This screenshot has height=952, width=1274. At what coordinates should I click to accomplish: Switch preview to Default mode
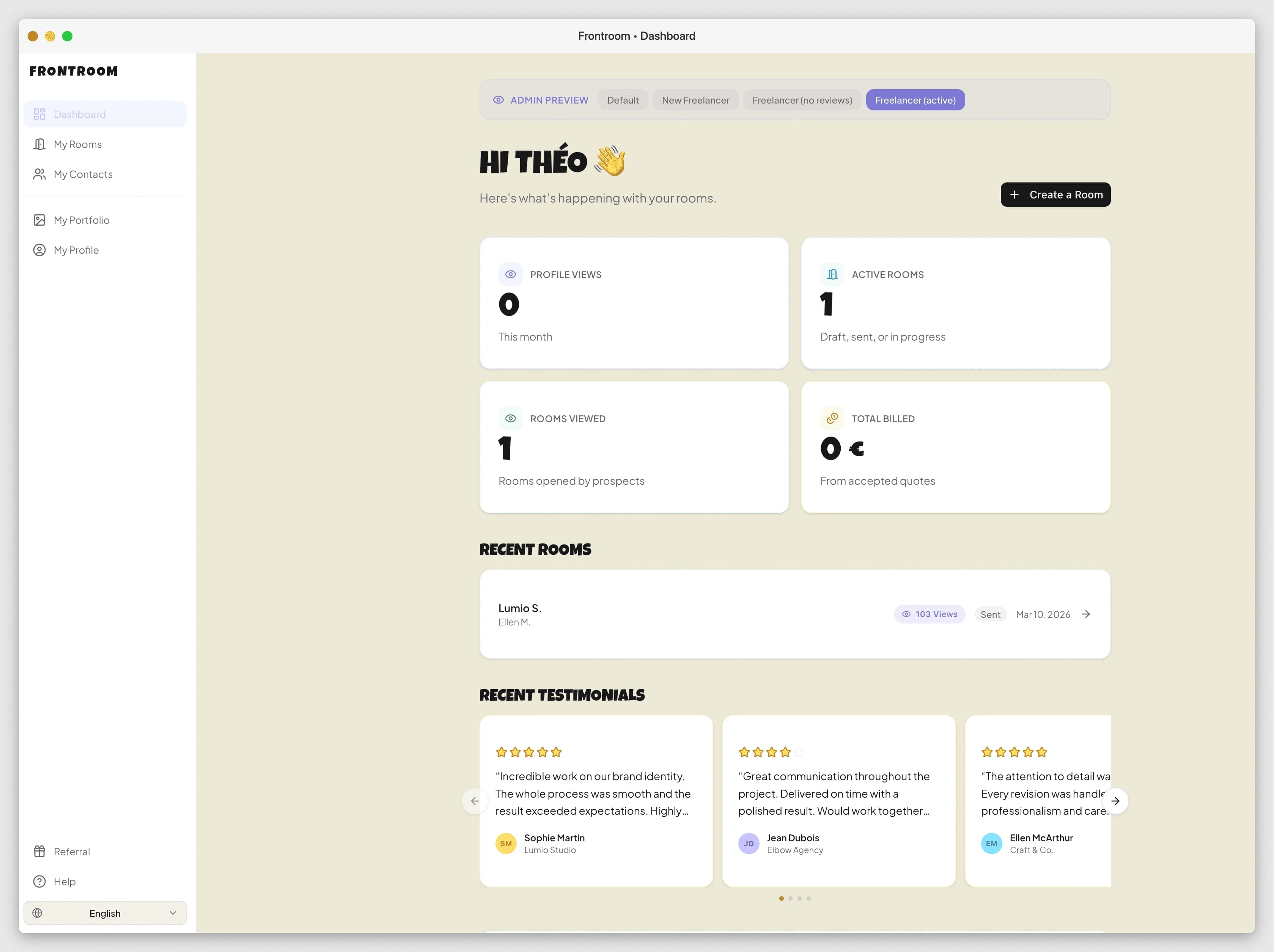(x=623, y=100)
